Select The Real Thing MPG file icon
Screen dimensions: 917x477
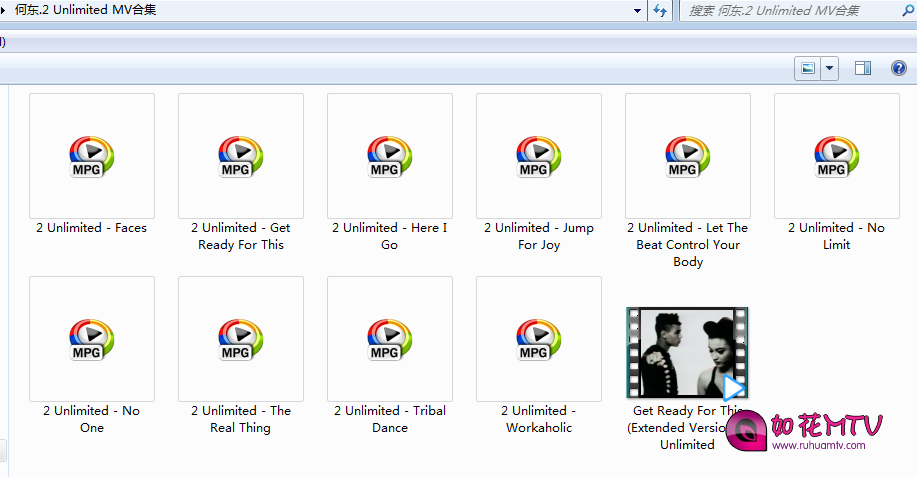click(x=241, y=339)
